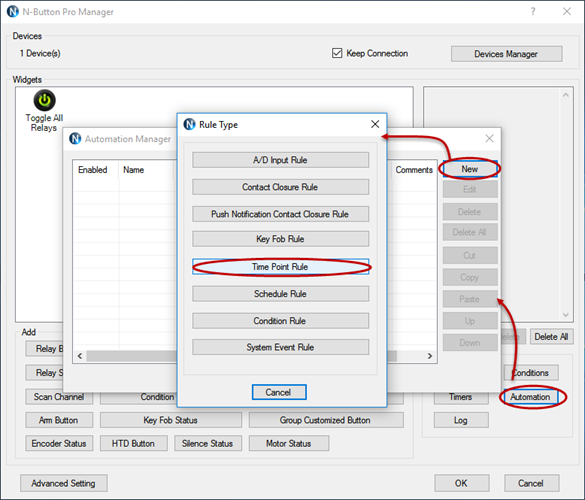Viewport: 585px width, 500px height.
Task: Add an Encoder Status widget
Action: (59, 443)
